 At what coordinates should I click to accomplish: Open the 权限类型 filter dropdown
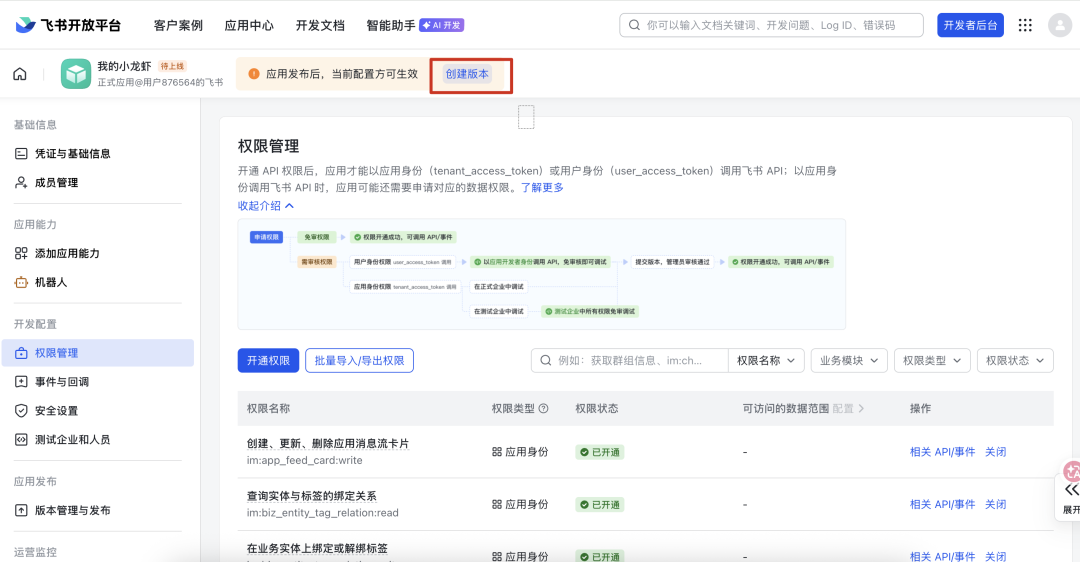(x=932, y=360)
